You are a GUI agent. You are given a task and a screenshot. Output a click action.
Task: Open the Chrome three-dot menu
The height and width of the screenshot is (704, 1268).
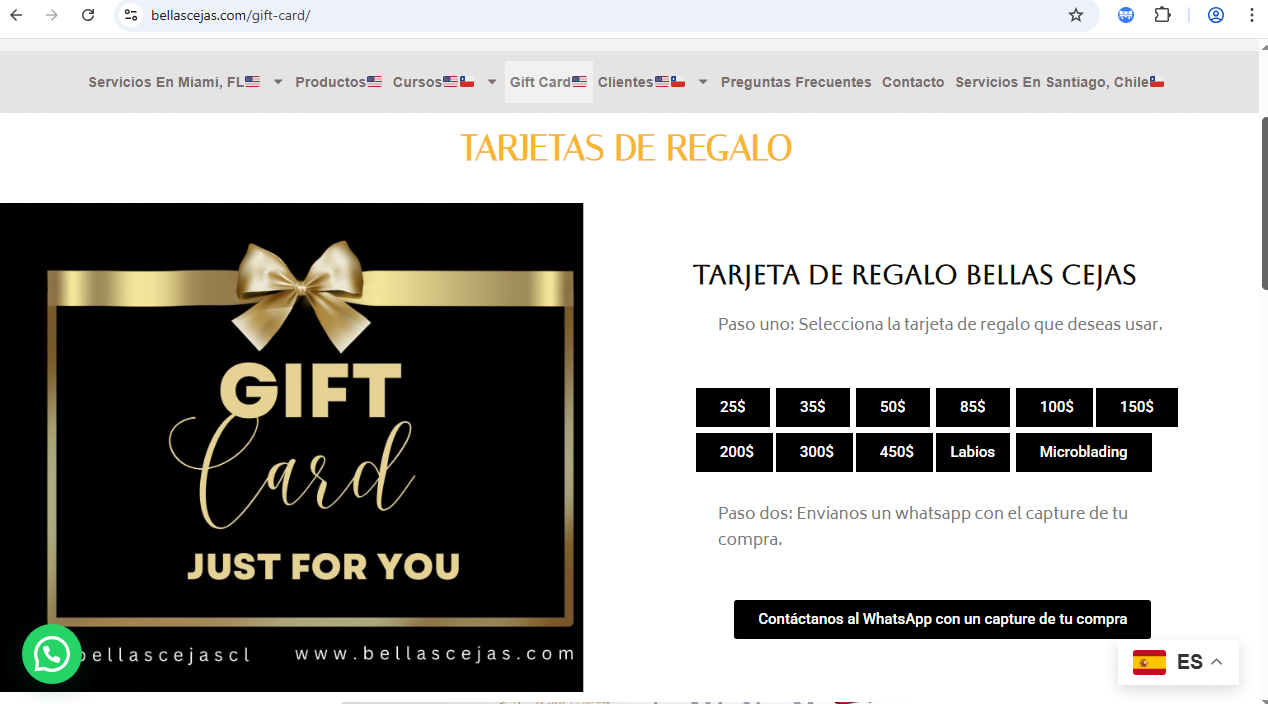coord(1251,15)
